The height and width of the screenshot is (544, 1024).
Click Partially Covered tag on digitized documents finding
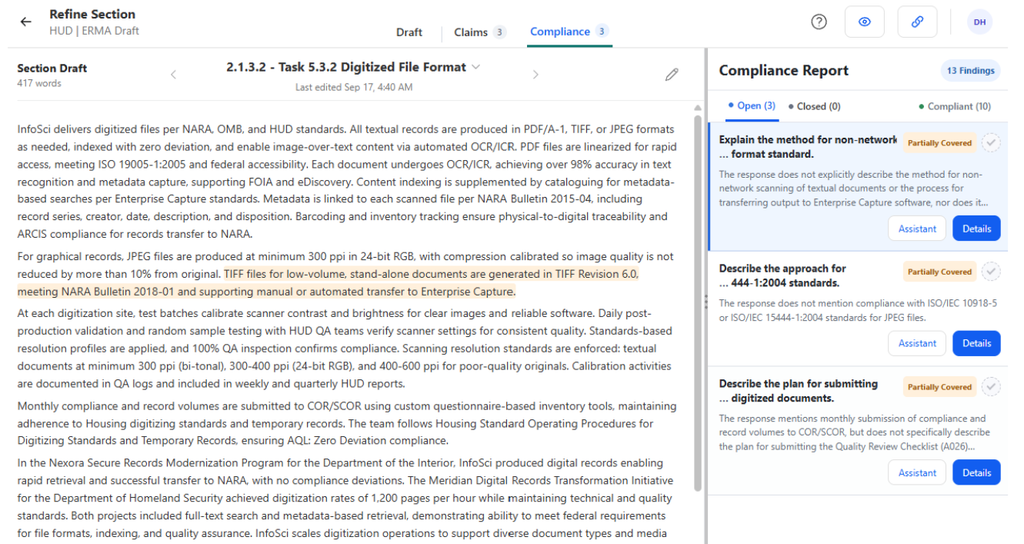(x=939, y=387)
